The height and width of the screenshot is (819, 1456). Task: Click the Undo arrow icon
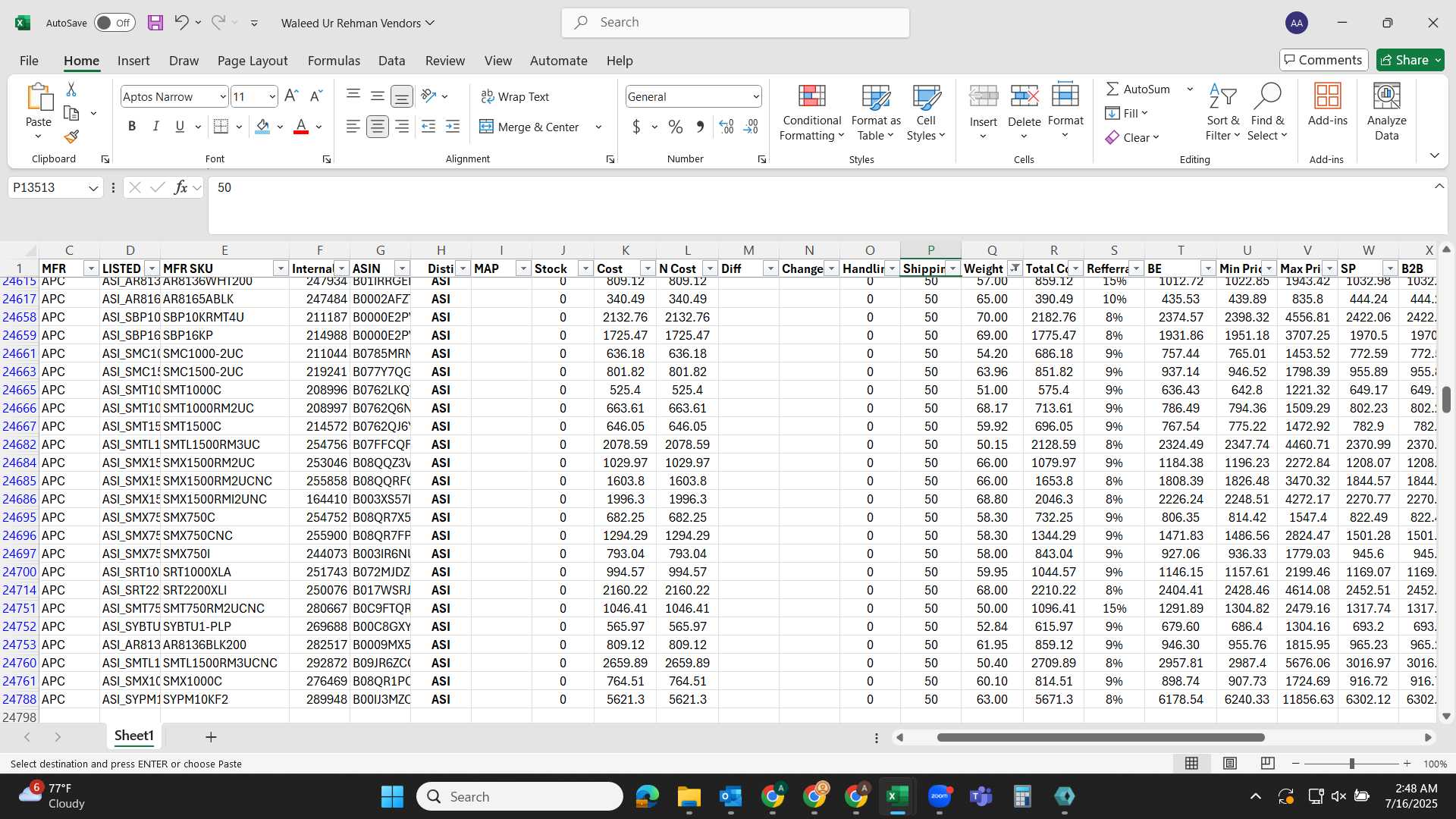tap(181, 23)
